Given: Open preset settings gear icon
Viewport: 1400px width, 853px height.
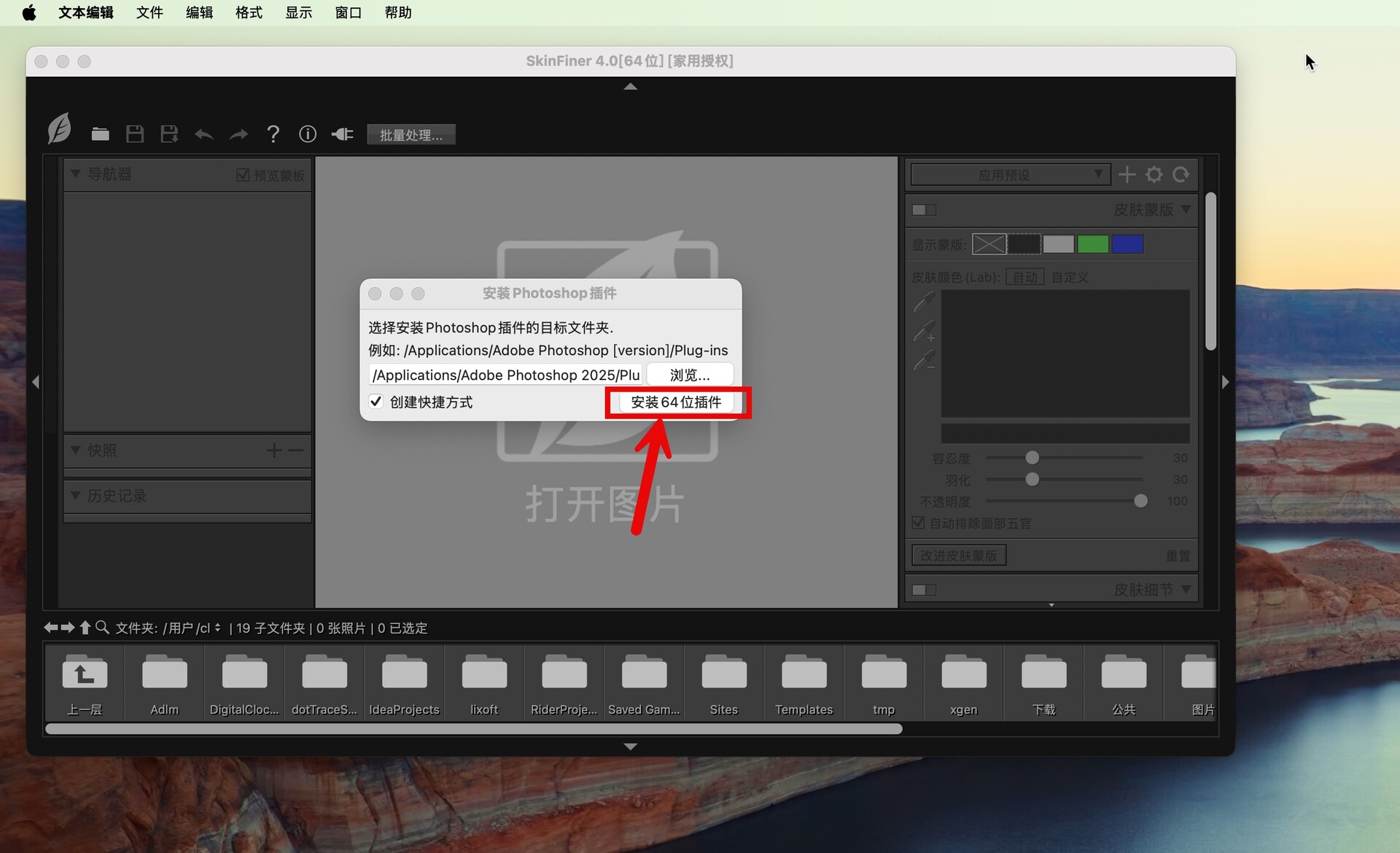Looking at the screenshot, I should (1154, 174).
